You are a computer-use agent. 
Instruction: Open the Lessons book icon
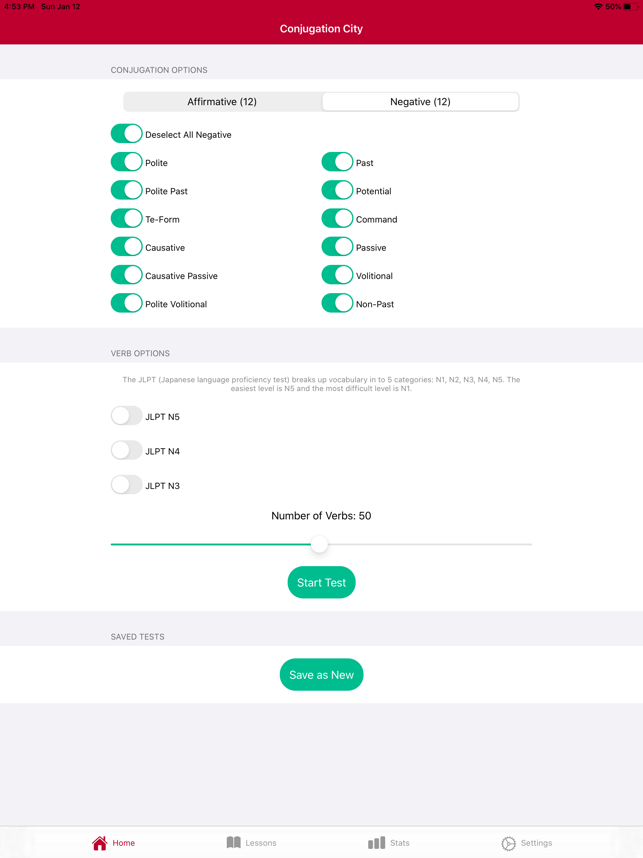[234, 843]
